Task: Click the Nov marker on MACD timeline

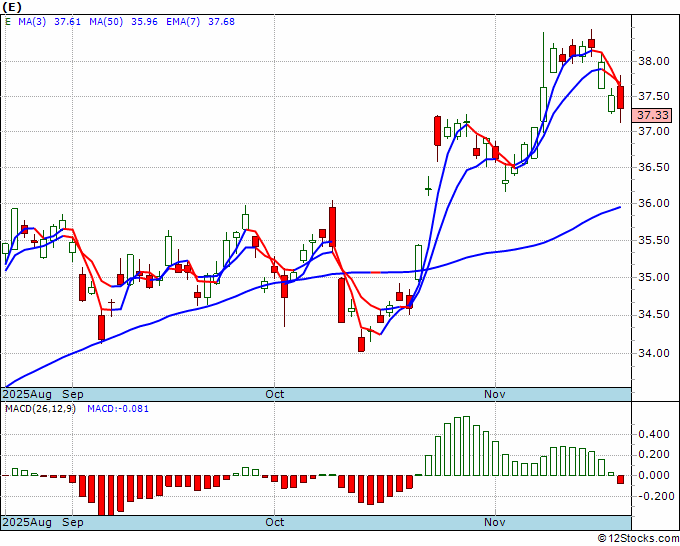Action: pyautogui.click(x=495, y=522)
